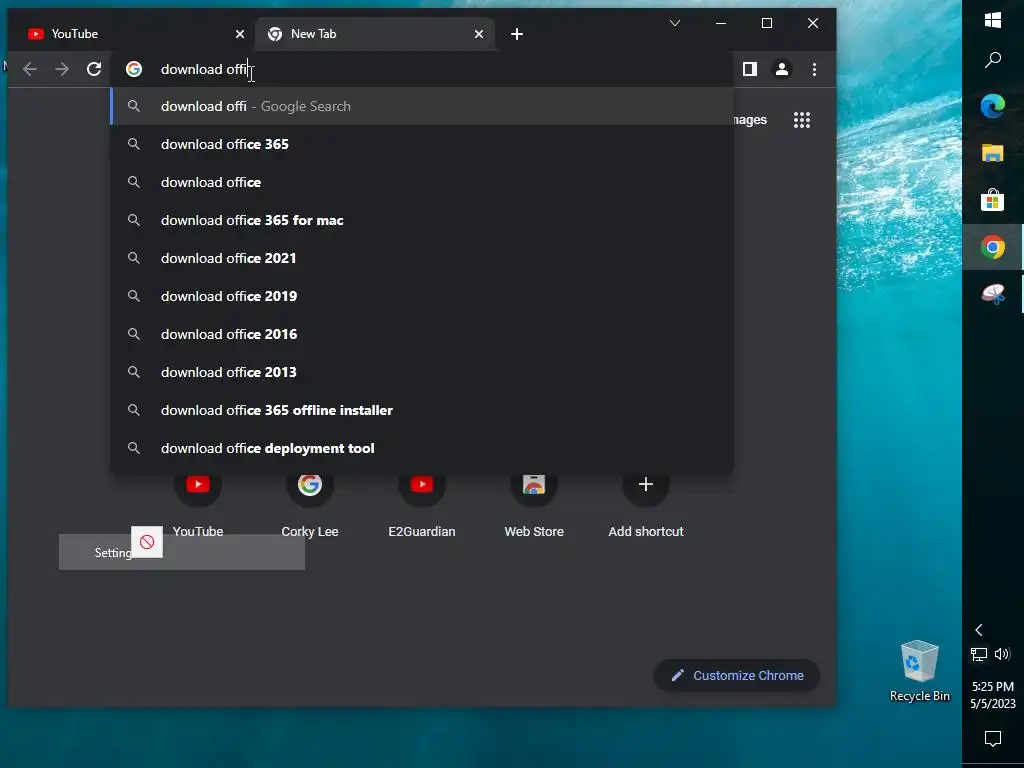Image resolution: width=1024 pixels, height=768 pixels.
Task: Select the Recycle Bin desktop icon
Action: 920,671
